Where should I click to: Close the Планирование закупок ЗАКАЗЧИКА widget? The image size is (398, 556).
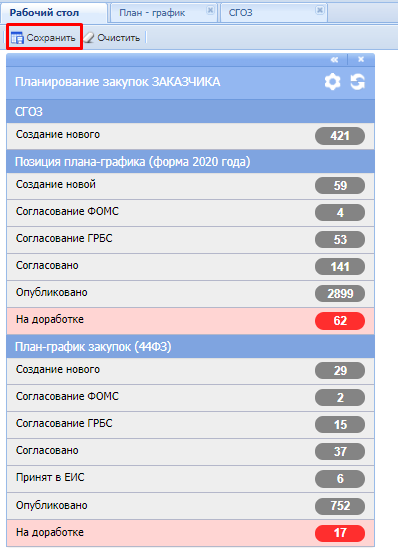(x=361, y=60)
